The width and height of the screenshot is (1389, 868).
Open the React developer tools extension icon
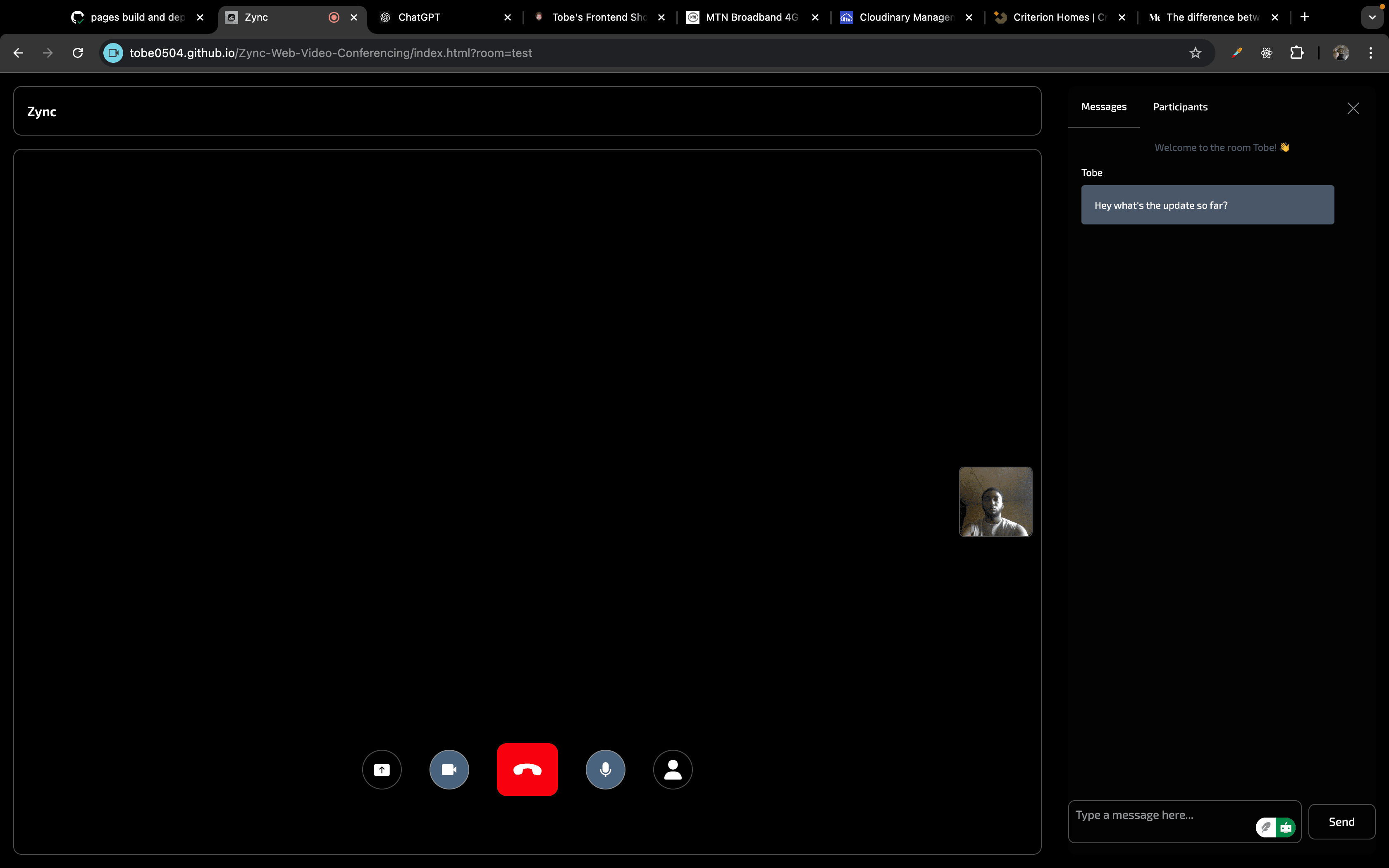(x=1266, y=53)
